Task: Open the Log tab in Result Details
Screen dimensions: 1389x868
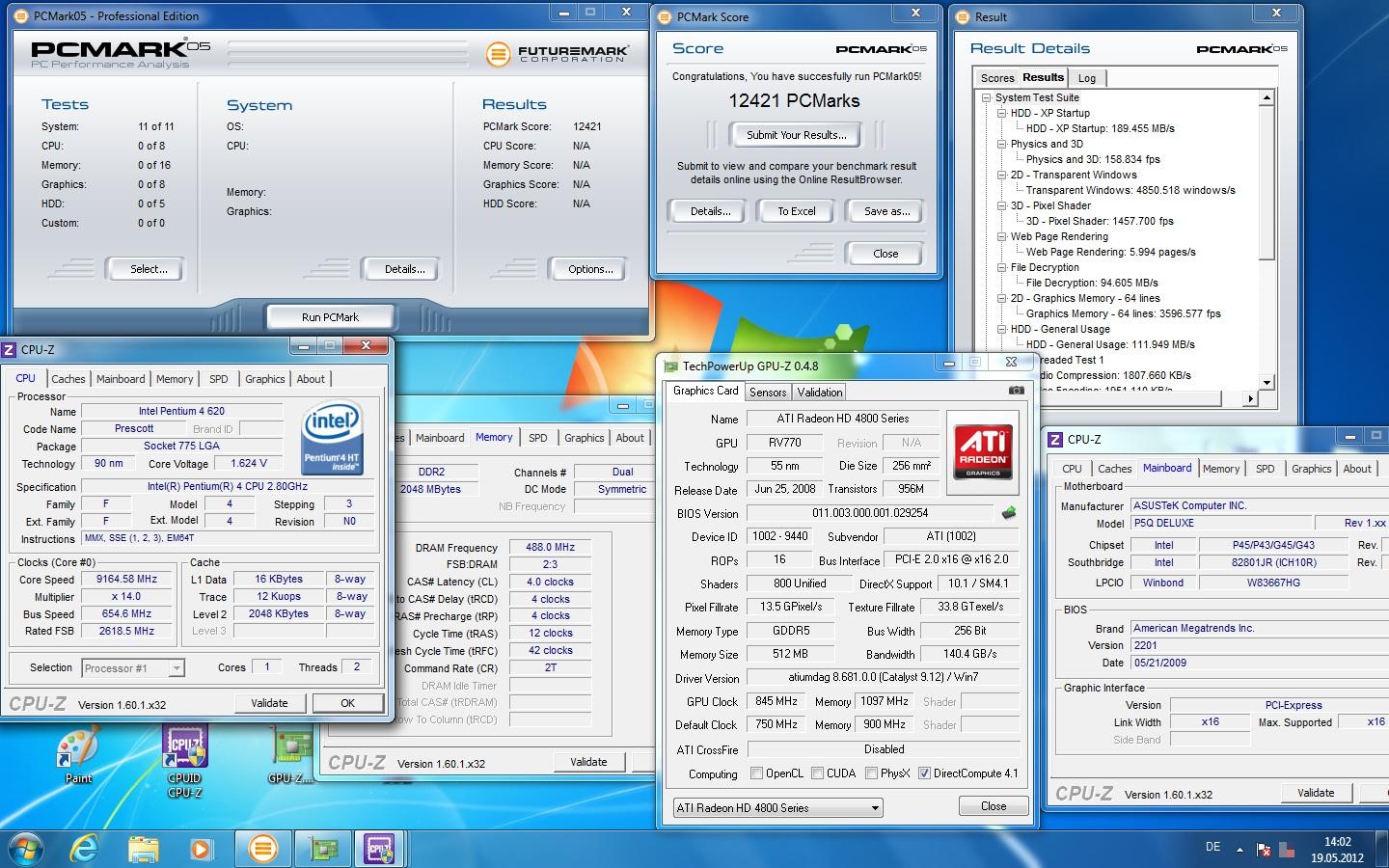Action: coord(1087,78)
